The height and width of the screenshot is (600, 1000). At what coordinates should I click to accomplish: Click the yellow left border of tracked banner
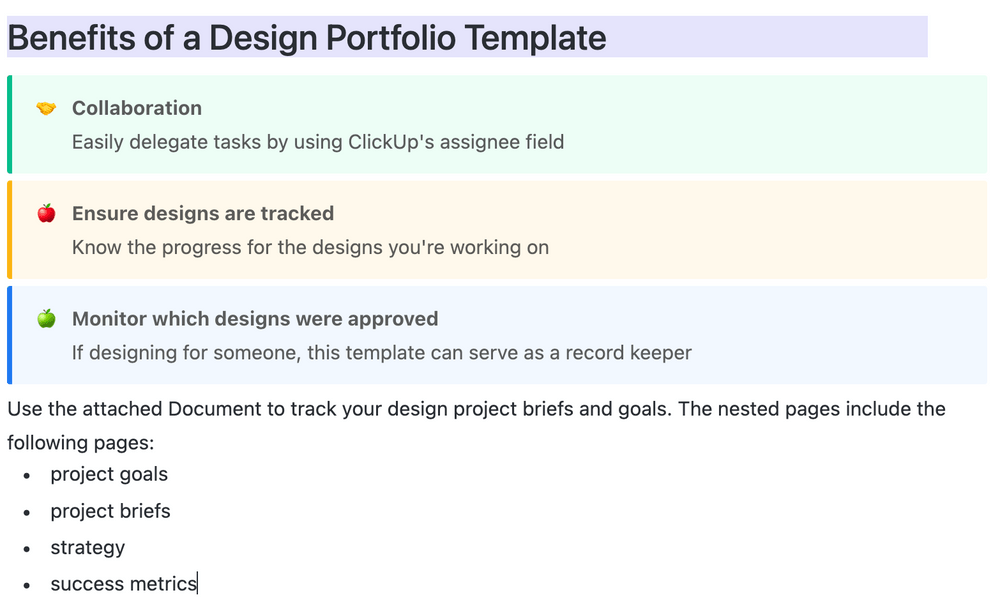(9, 230)
